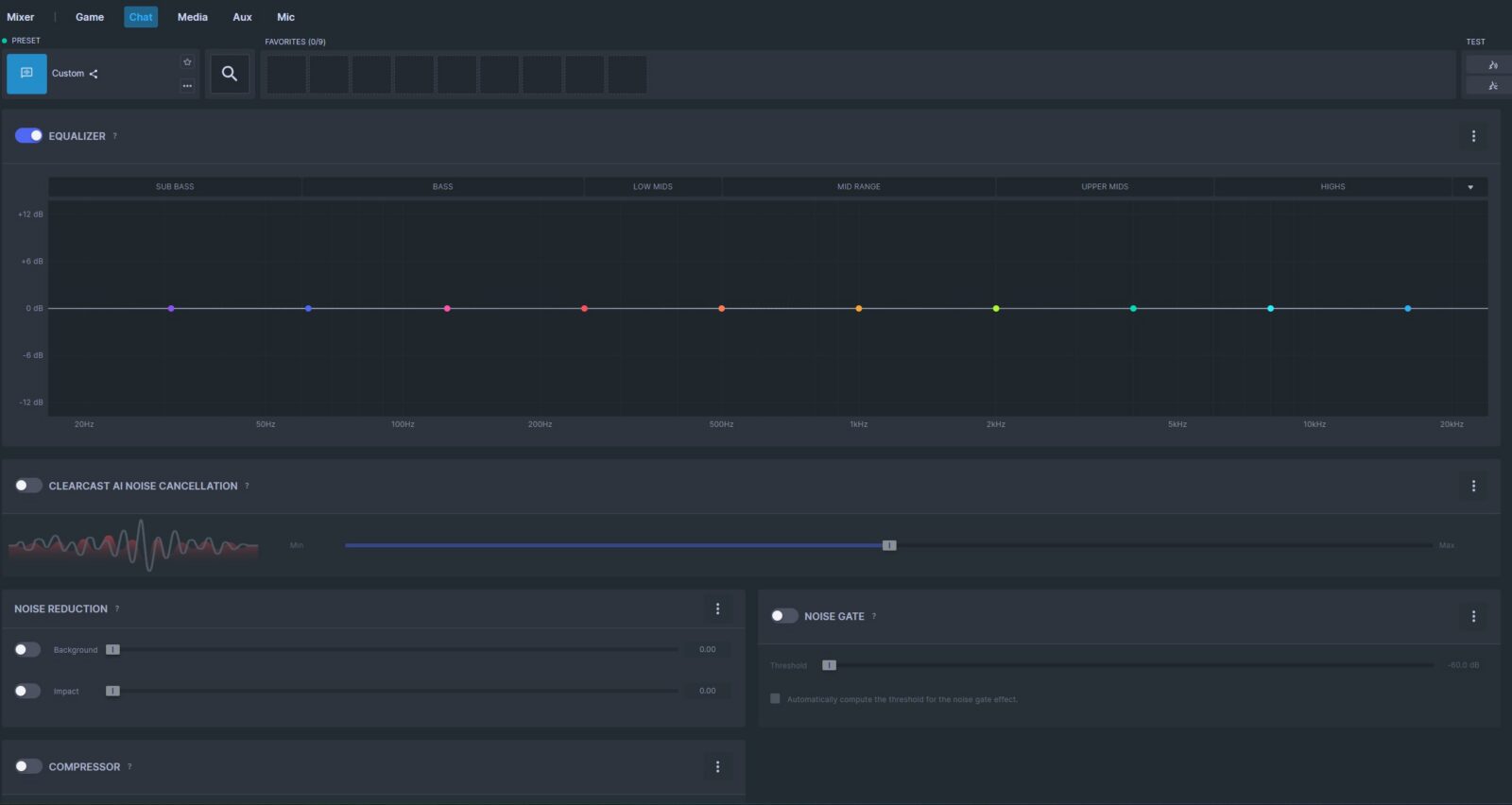Click the upper Test sound button
1512x805 pixels.
click(x=1492, y=65)
